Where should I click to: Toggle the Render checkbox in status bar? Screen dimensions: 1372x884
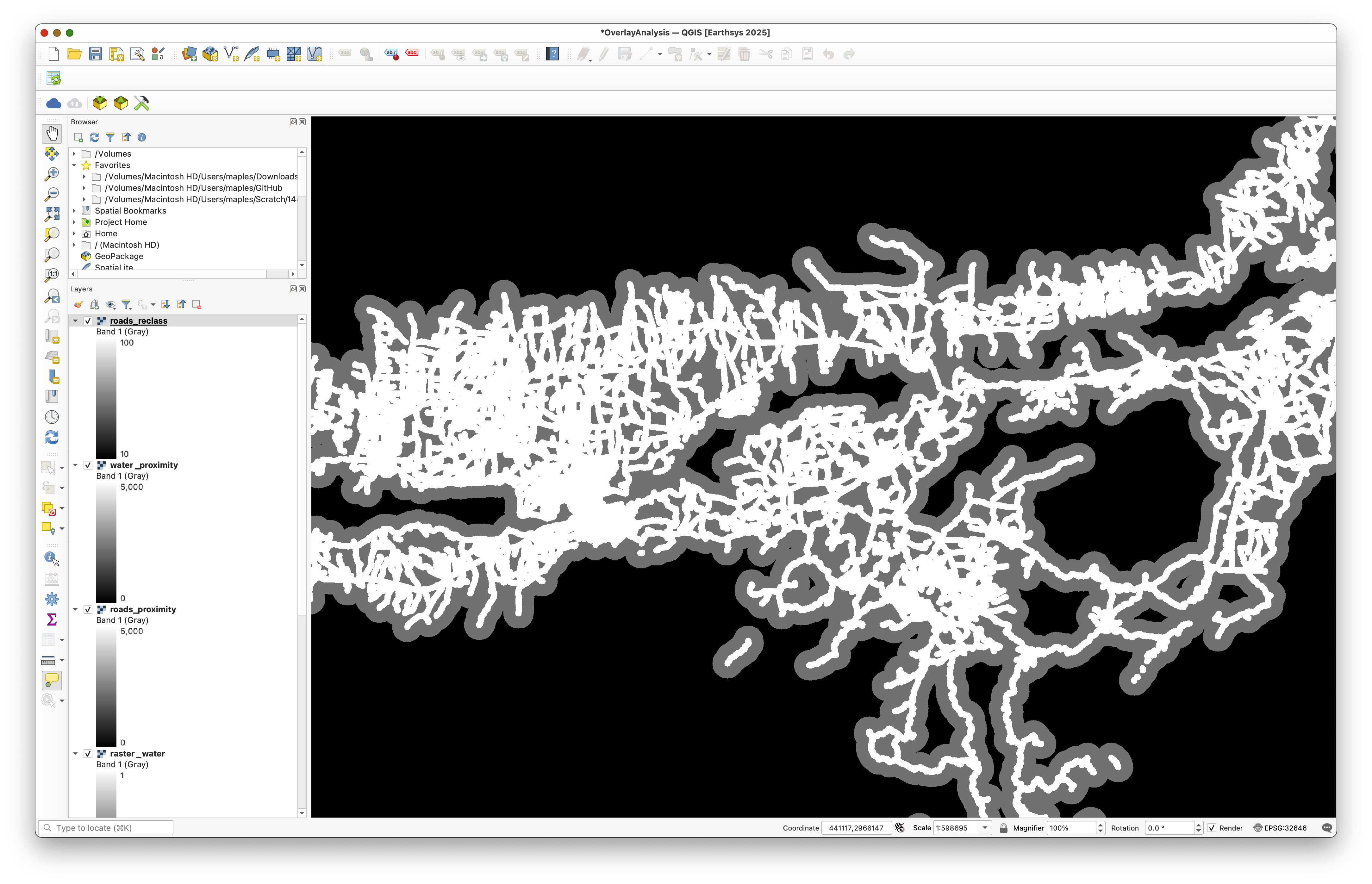point(1212,828)
